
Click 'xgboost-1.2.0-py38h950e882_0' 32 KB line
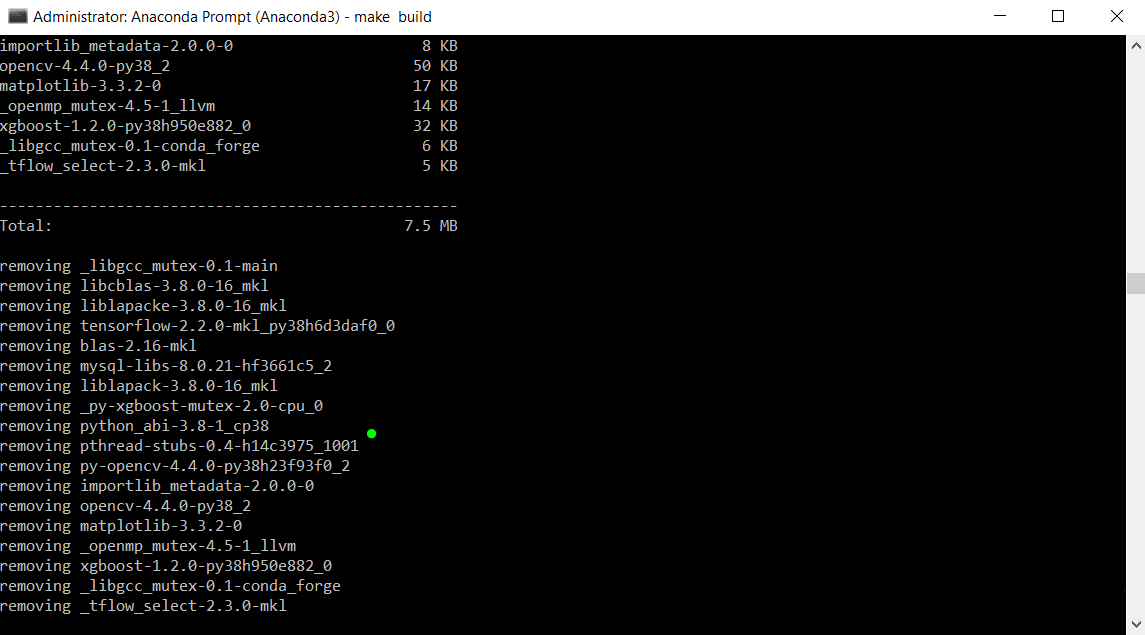click(x=229, y=126)
